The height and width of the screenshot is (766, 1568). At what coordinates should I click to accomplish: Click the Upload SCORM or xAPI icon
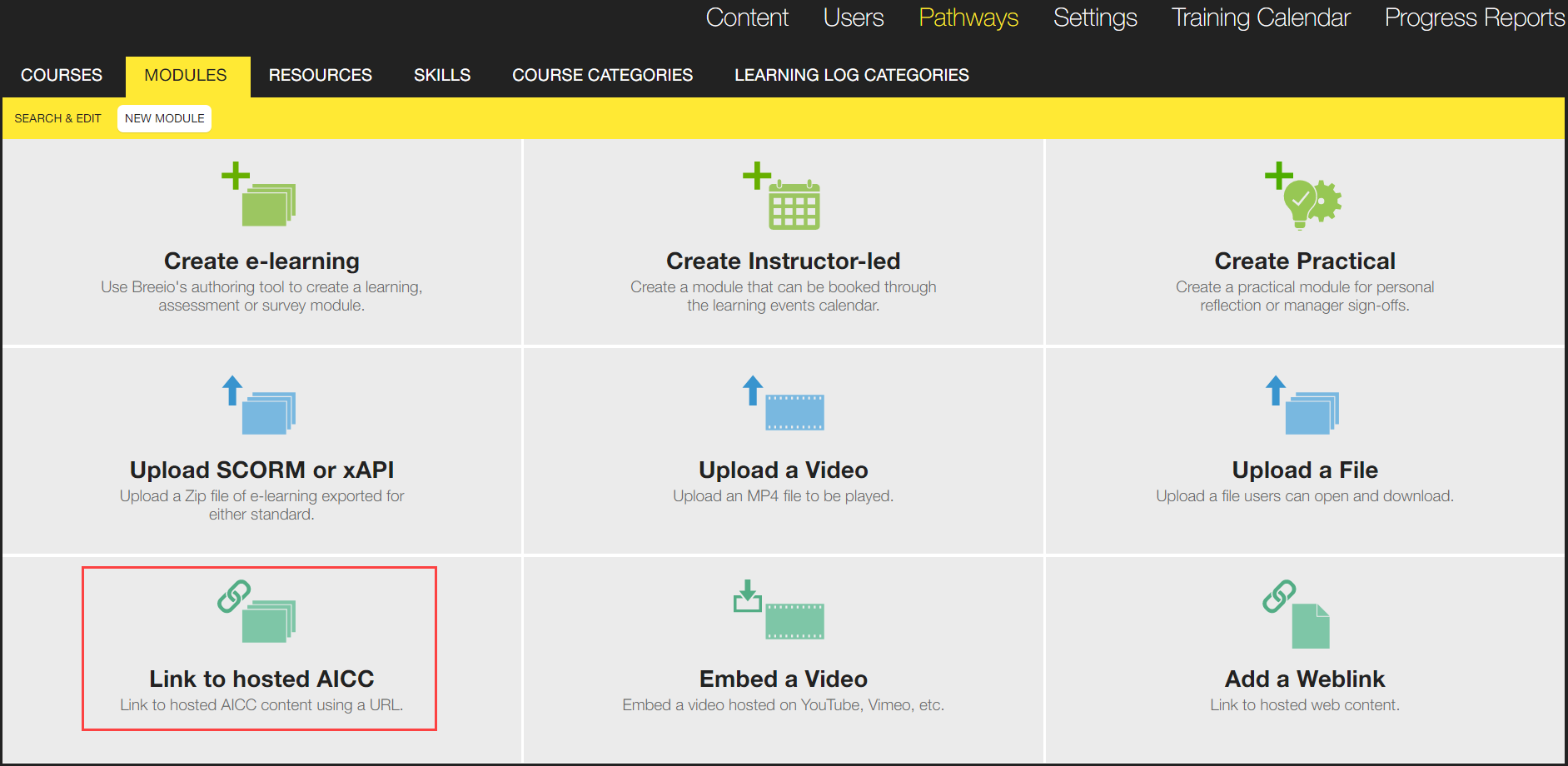click(259, 405)
